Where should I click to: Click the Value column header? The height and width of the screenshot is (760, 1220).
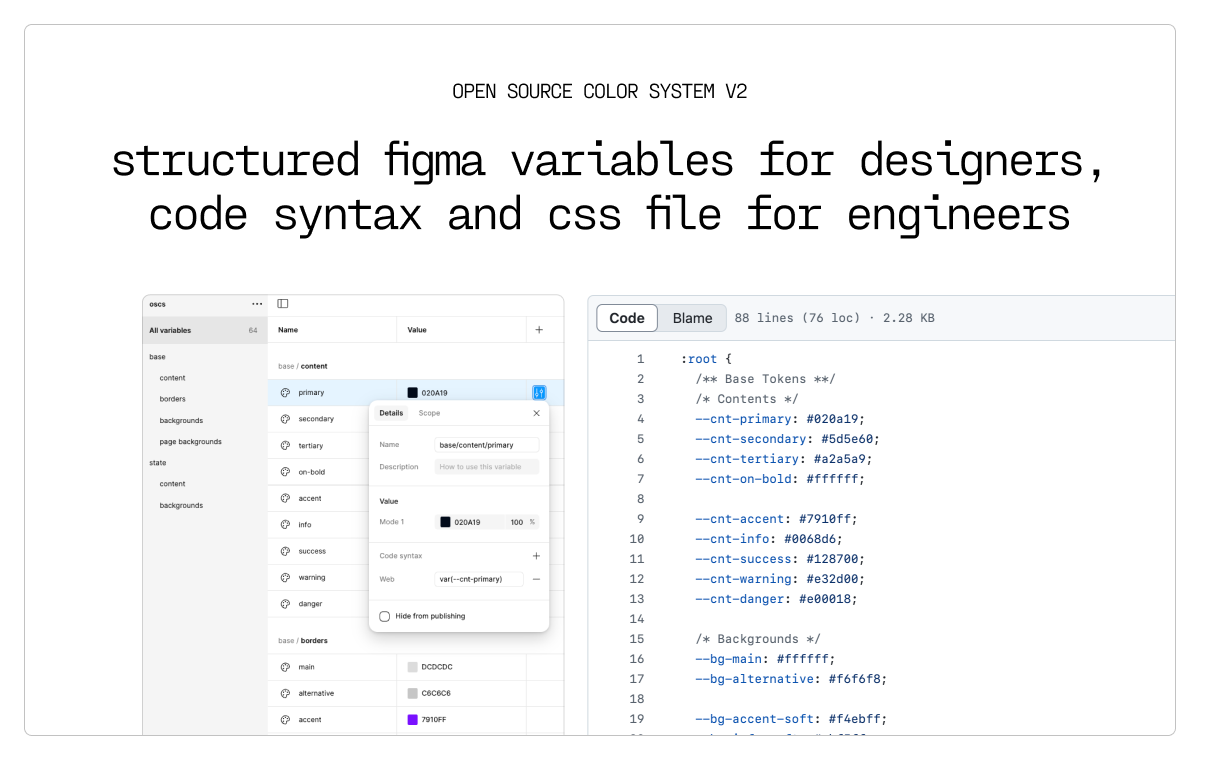click(417, 330)
